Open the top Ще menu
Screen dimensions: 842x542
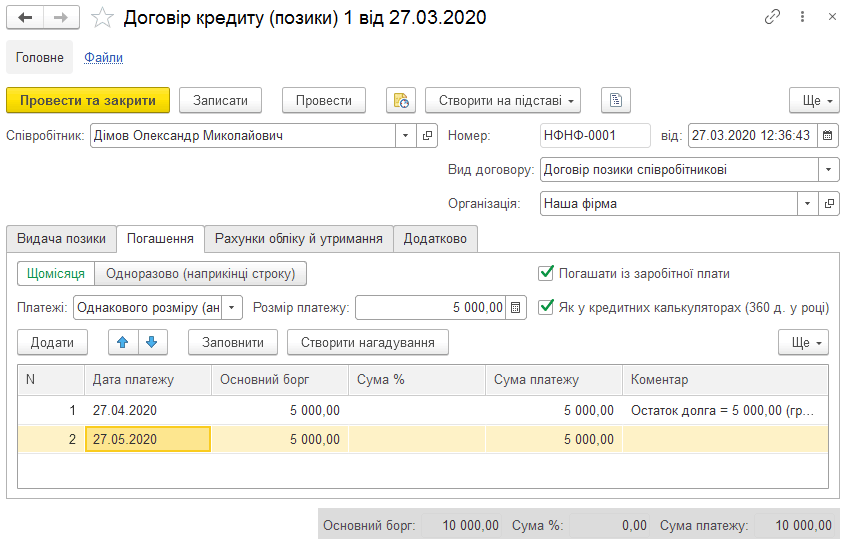pos(814,100)
